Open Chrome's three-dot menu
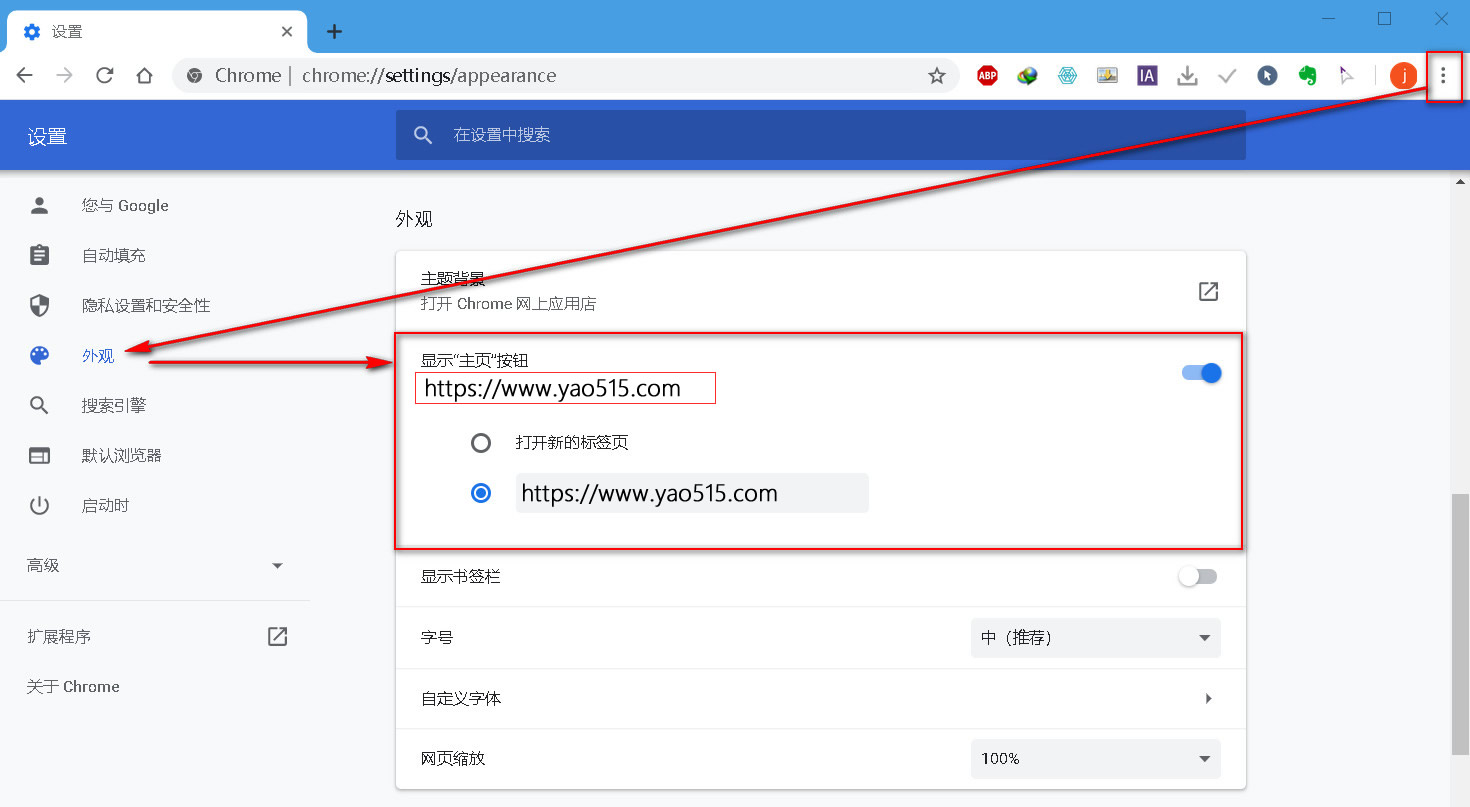This screenshot has height=807, width=1470. pyautogui.click(x=1443, y=75)
